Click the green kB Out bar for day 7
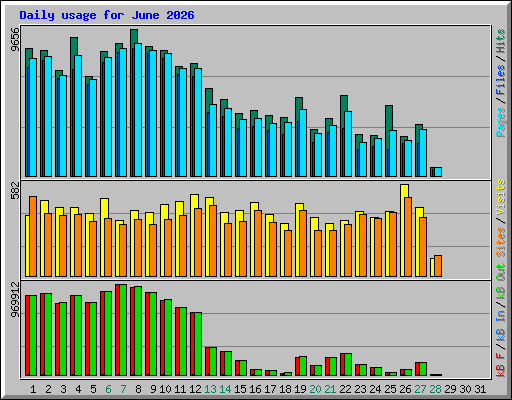 (x=123, y=330)
